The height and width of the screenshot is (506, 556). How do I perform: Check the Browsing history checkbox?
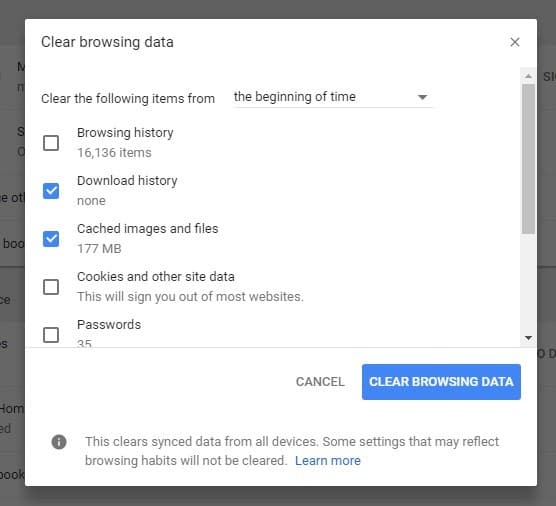pos(51,143)
